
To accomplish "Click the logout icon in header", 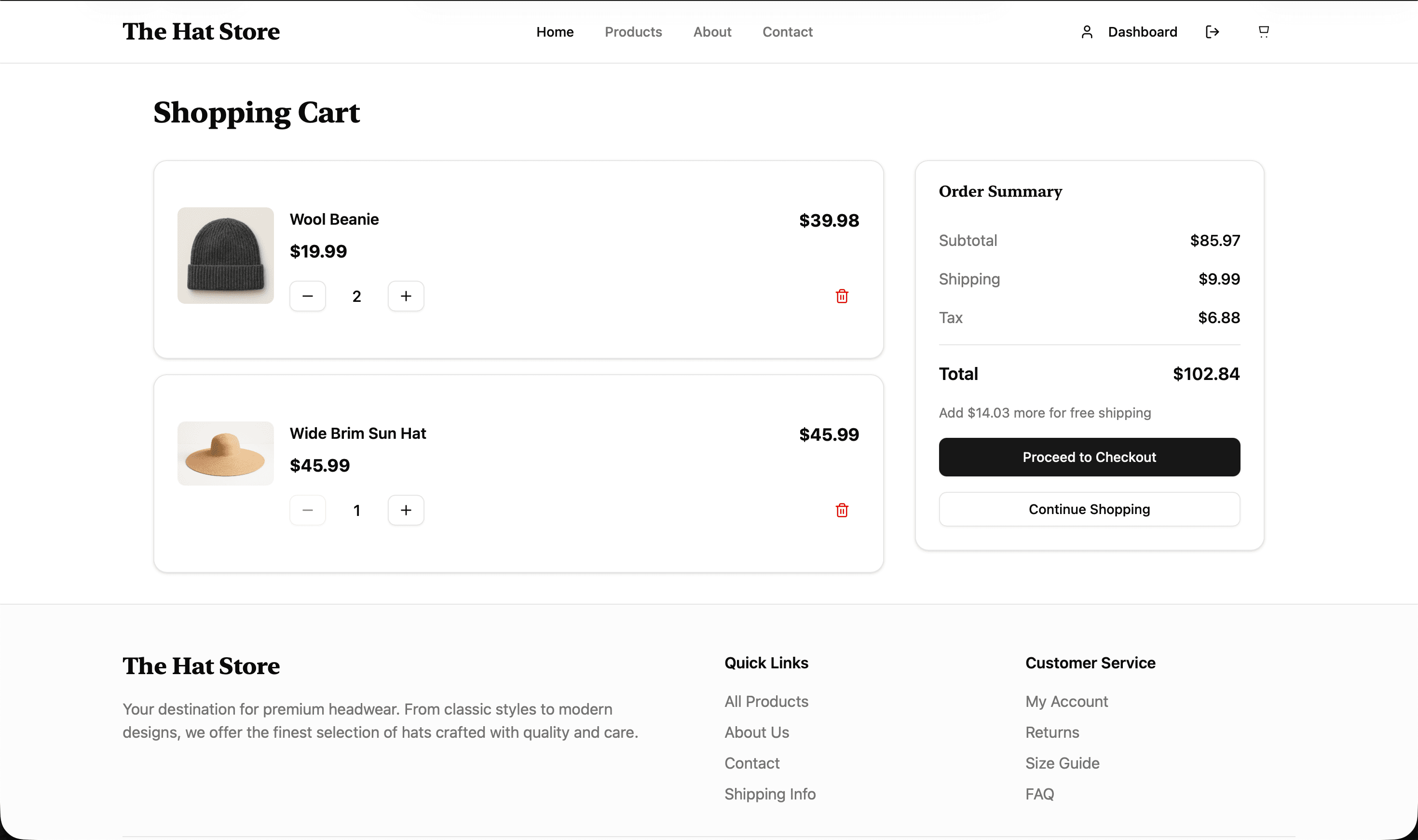I will point(1212,32).
